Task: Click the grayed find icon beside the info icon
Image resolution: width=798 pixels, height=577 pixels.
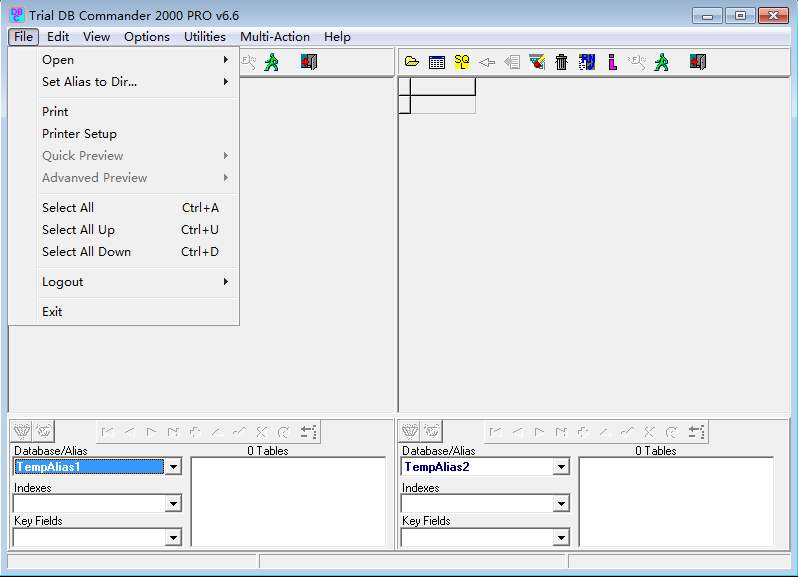Action: point(637,62)
